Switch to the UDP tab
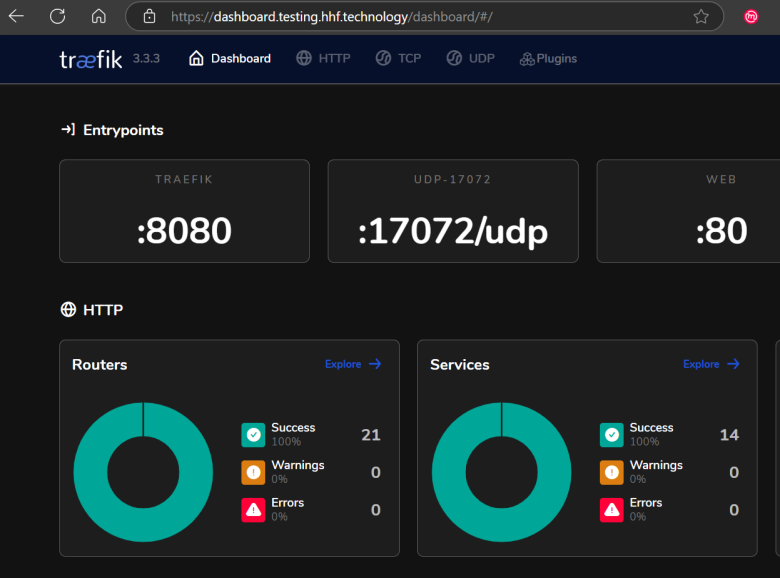Viewport: 780px width, 578px height. click(471, 59)
